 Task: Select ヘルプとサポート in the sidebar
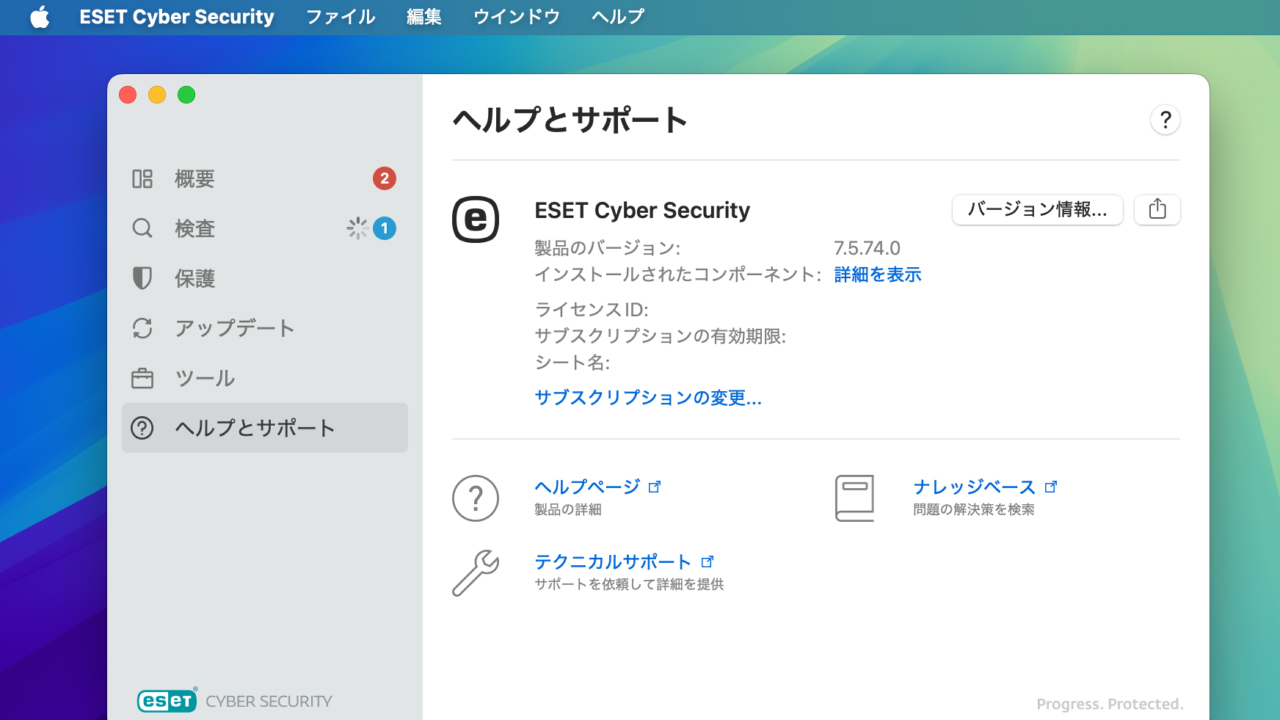point(265,428)
